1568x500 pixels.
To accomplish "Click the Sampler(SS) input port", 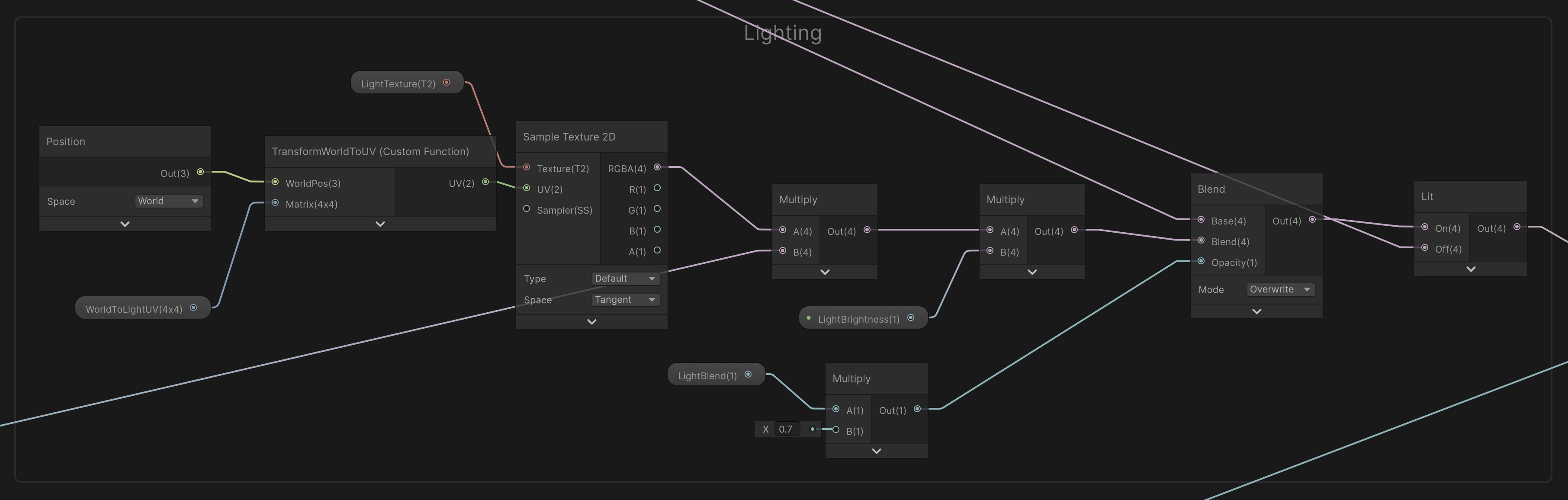I will pyautogui.click(x=527, y=208).
